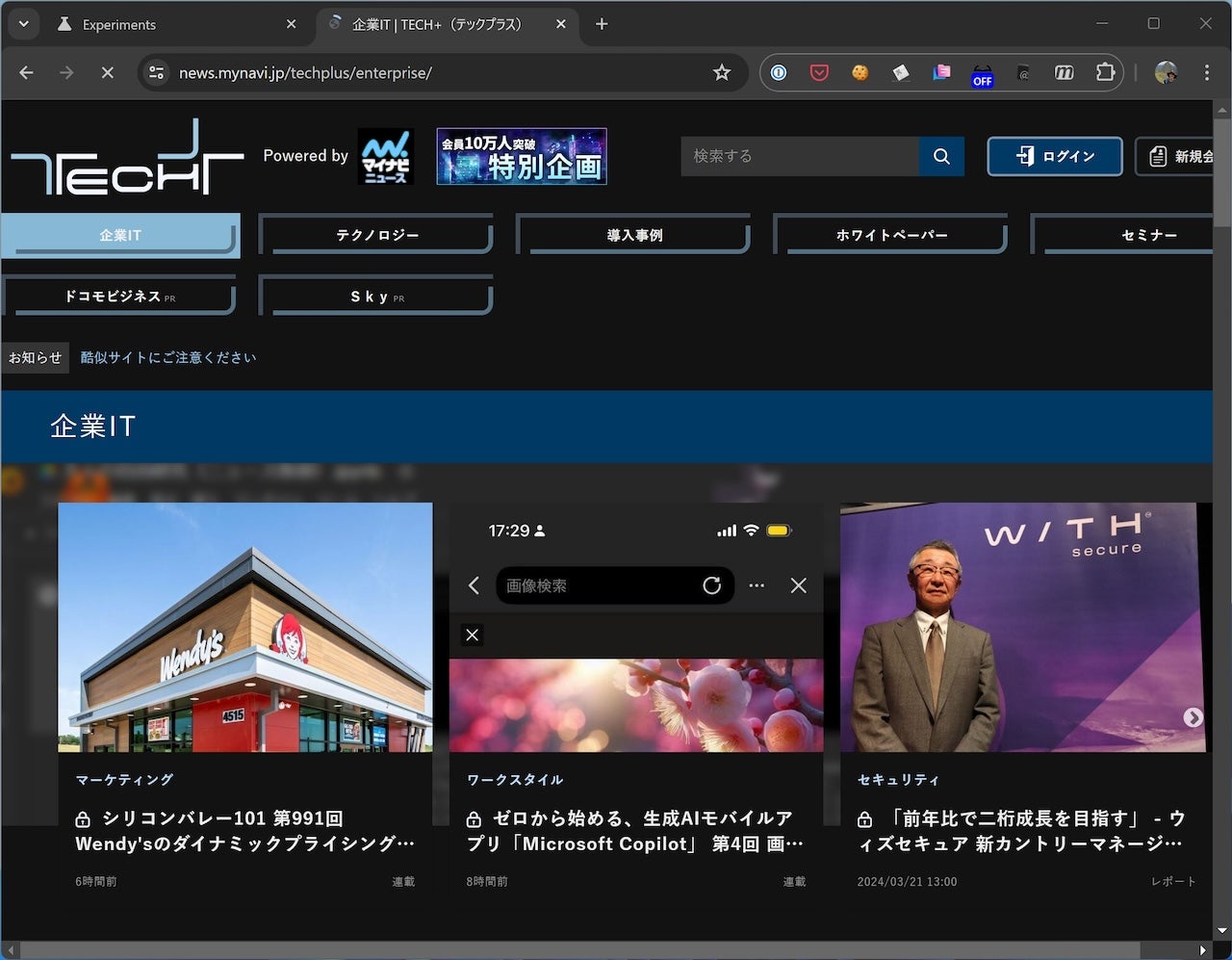Viewport: 1232px width, 960px height.
Task: Open the 1Password extension icon
Action: (779, 72)
